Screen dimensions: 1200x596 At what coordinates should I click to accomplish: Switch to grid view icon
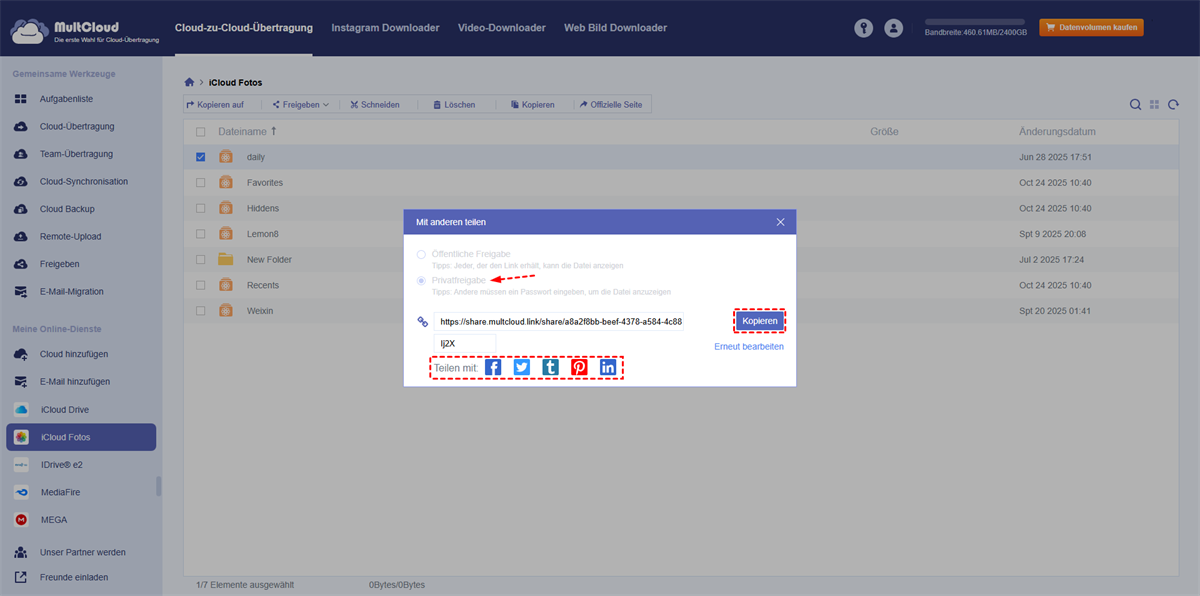pyautogui.click(x=1155, y=104)
